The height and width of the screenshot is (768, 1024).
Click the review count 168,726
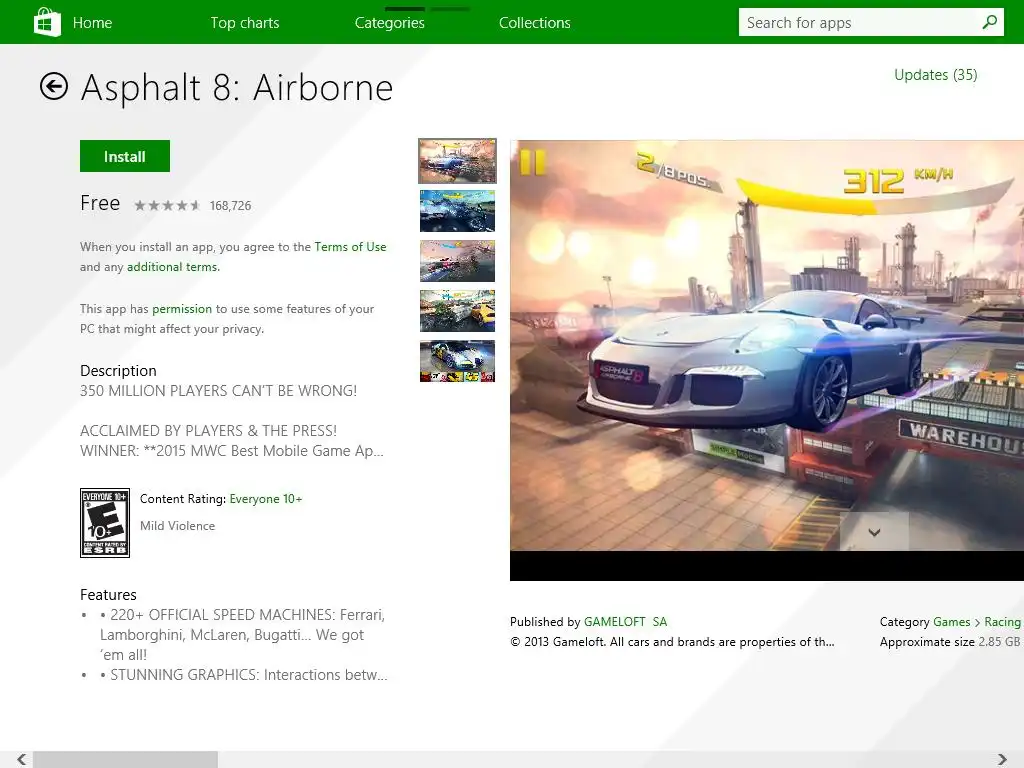[231, 206]
